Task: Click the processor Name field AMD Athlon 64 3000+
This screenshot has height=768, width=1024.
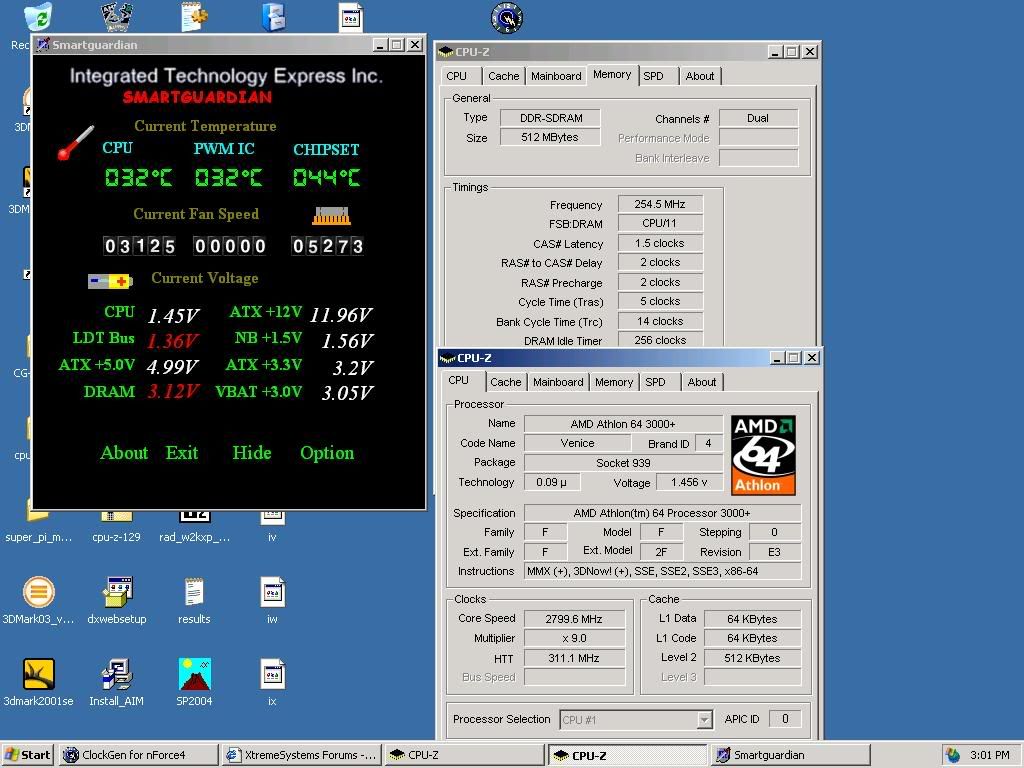Action: pyautogui.click(x=623, y=424)
